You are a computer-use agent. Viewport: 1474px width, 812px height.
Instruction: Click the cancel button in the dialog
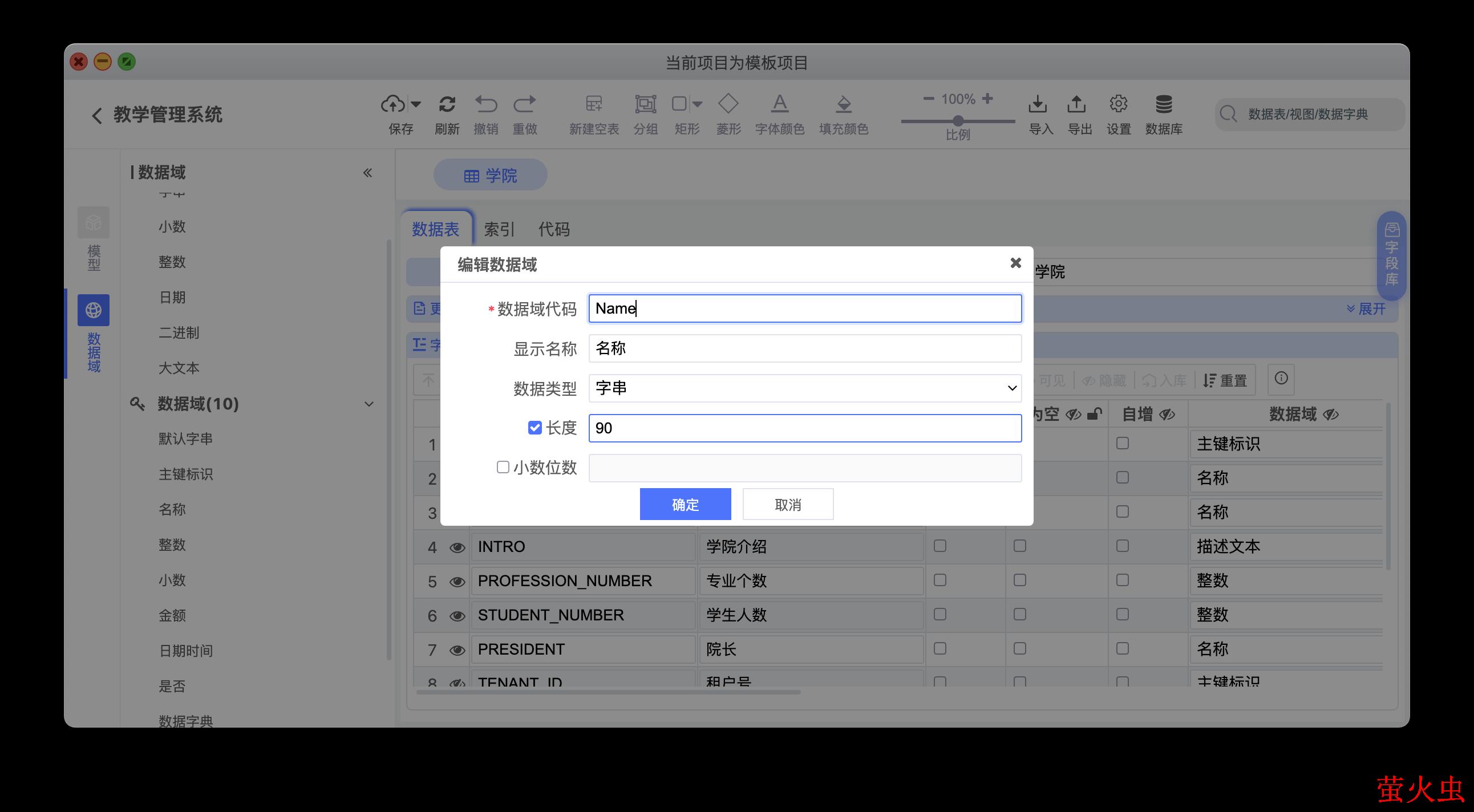click(x=787, y=504)
